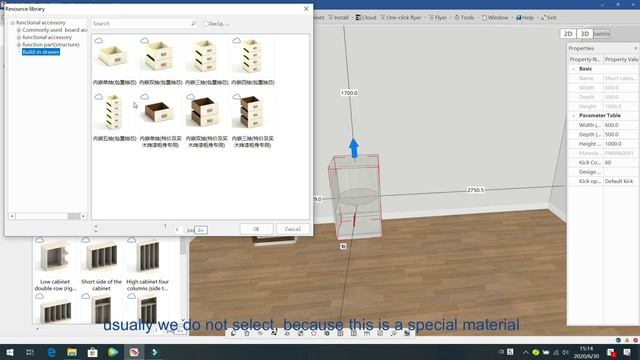Expand the Commonly used board accessory node
Screen dimensions: 640x360
[19, 30]
